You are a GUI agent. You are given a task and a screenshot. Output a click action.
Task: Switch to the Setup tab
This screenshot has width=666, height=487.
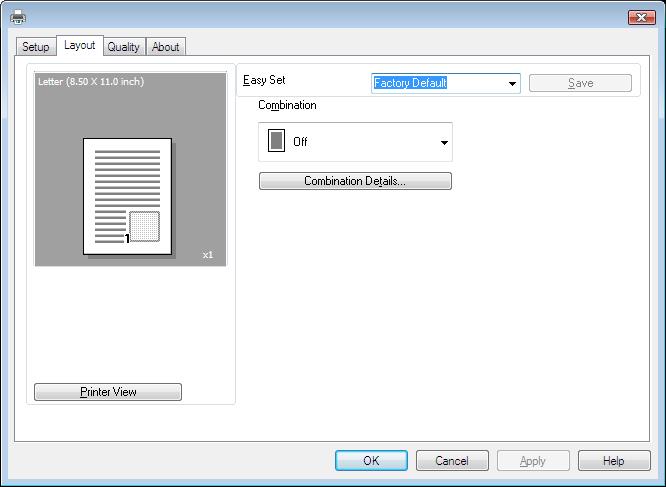[36, 47]
